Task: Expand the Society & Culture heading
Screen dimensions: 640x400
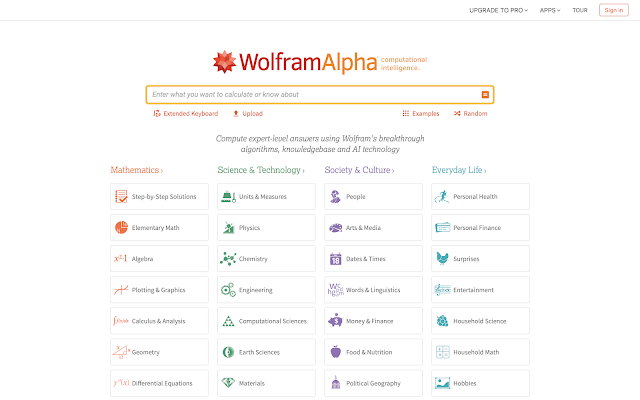Action: pyautogui.click(x=359, y=170)
